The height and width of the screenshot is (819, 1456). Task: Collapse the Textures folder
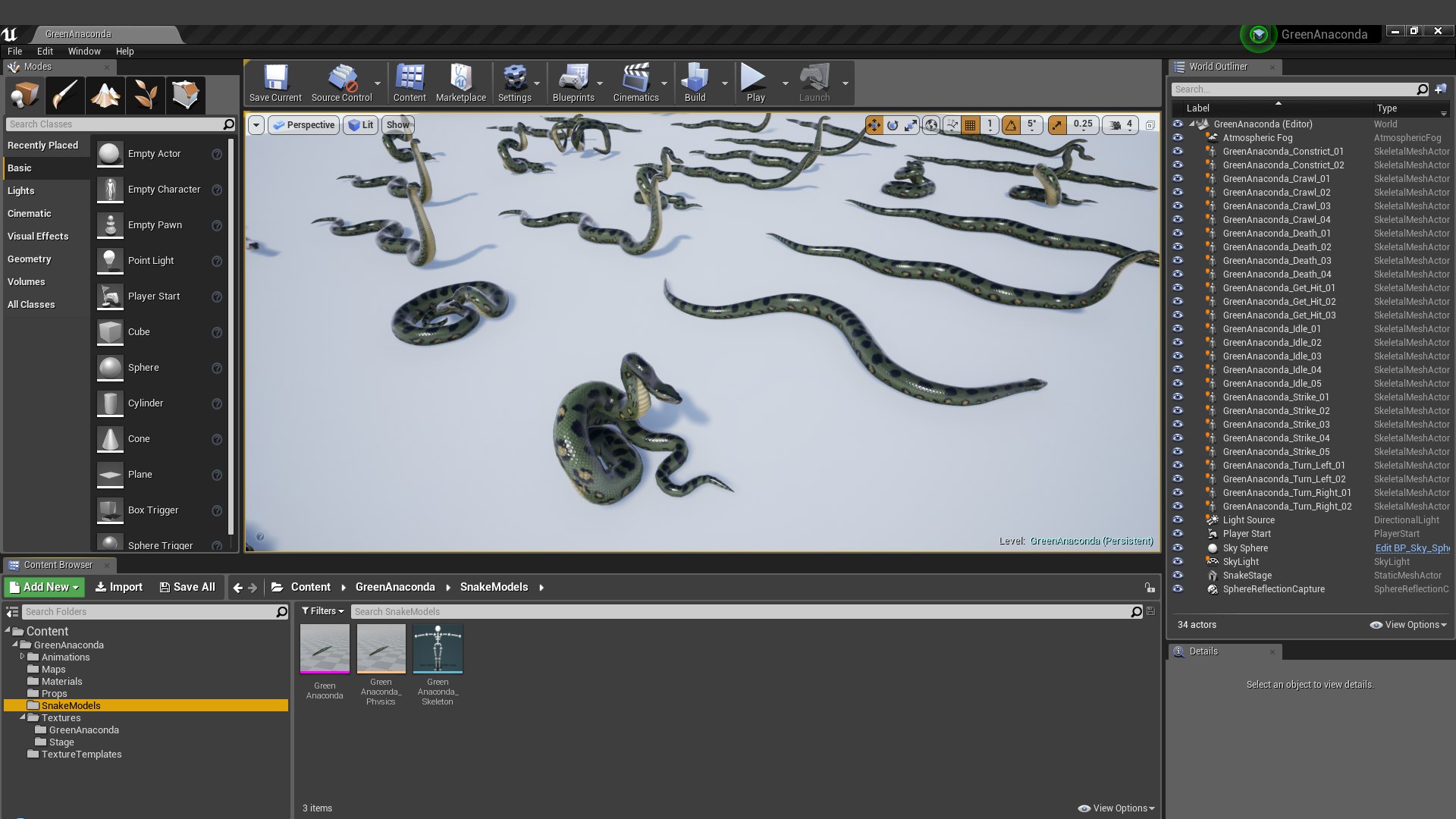[x=23, y=717]
